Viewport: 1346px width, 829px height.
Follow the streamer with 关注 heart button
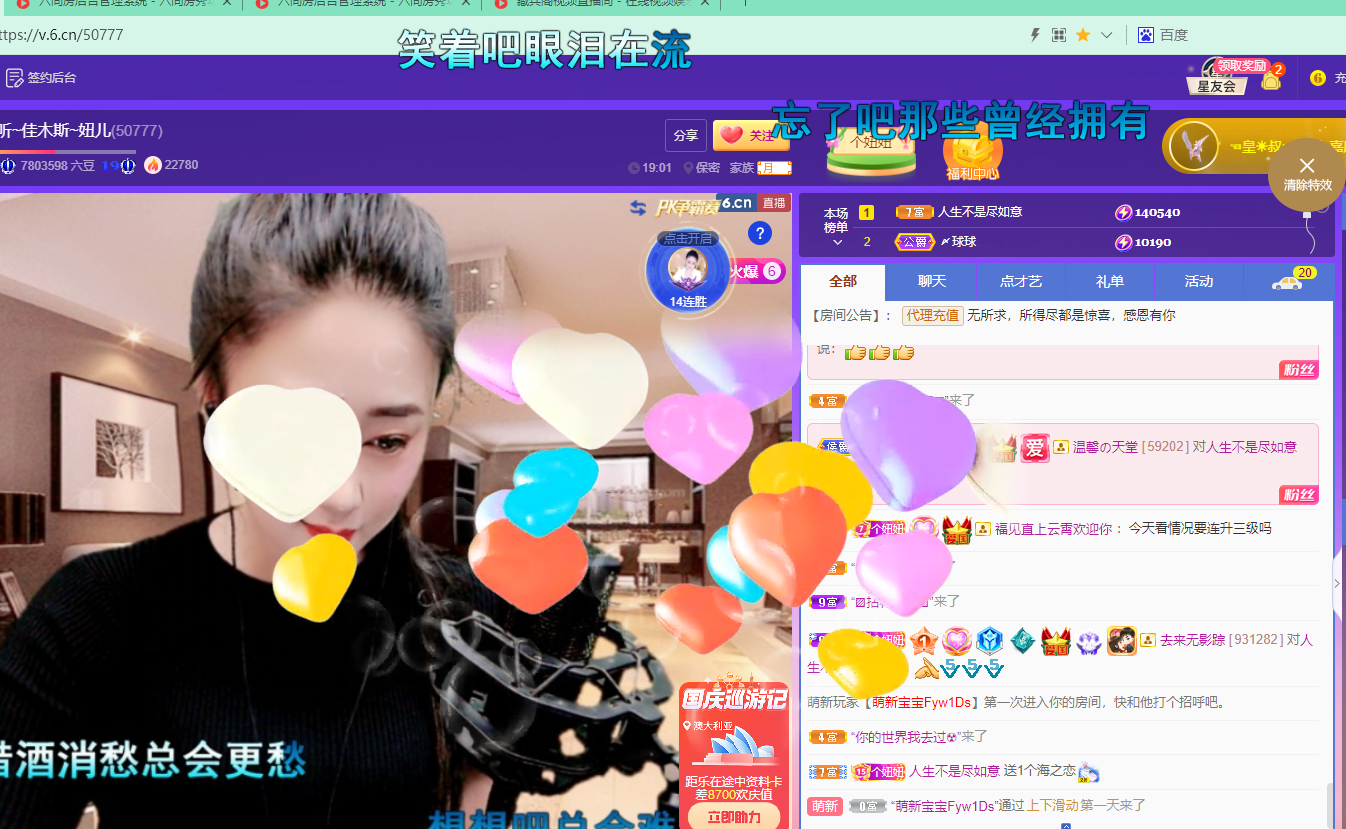(x=751, y=136)
